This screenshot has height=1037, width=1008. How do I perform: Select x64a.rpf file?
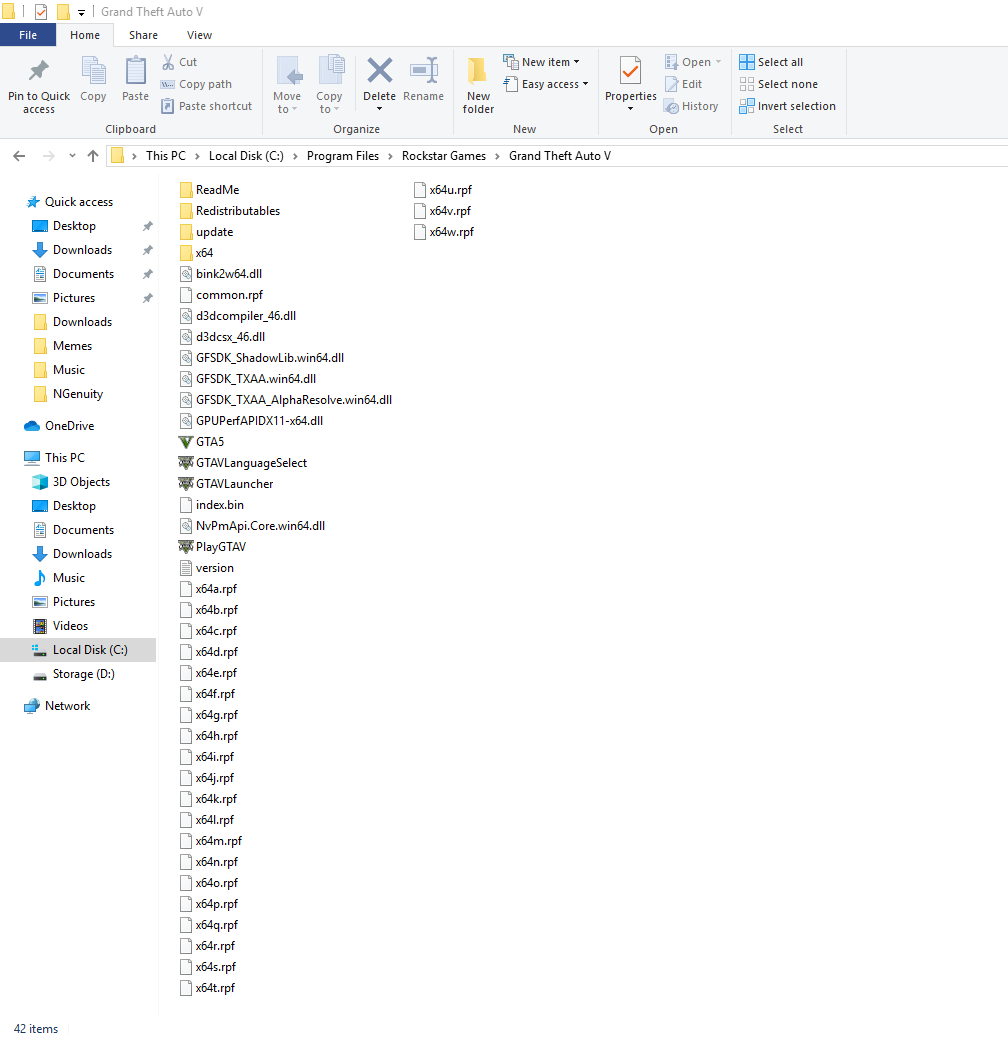coord(208,589)
